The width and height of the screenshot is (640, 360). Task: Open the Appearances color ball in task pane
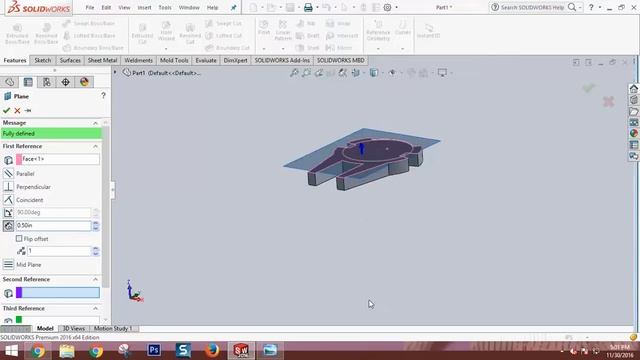pyautogui.click(x=633, y=133)
